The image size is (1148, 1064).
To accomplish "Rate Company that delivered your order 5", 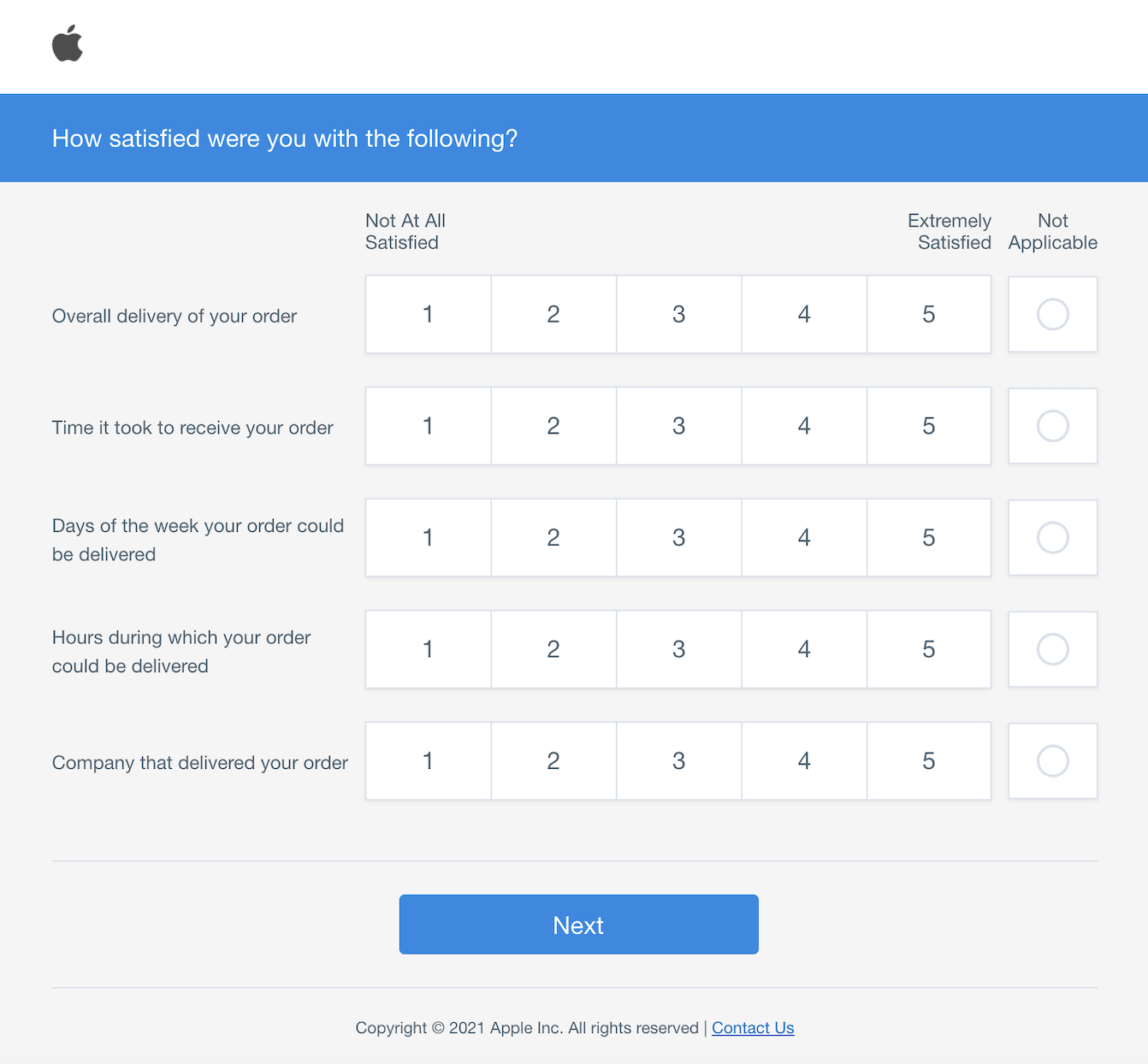I will click(x=929, y=760).
